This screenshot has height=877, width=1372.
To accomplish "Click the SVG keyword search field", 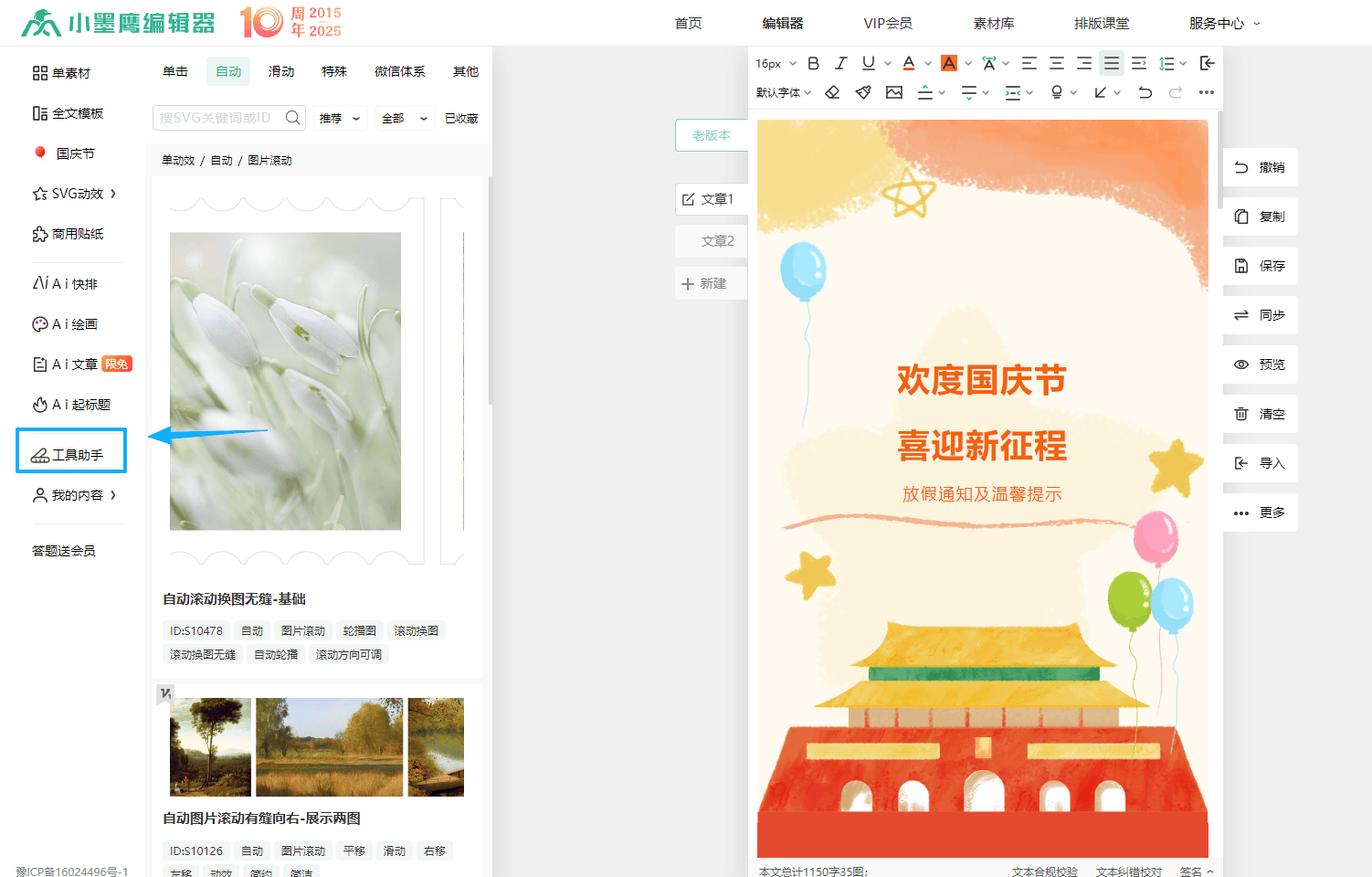I will tap(217, 118).
